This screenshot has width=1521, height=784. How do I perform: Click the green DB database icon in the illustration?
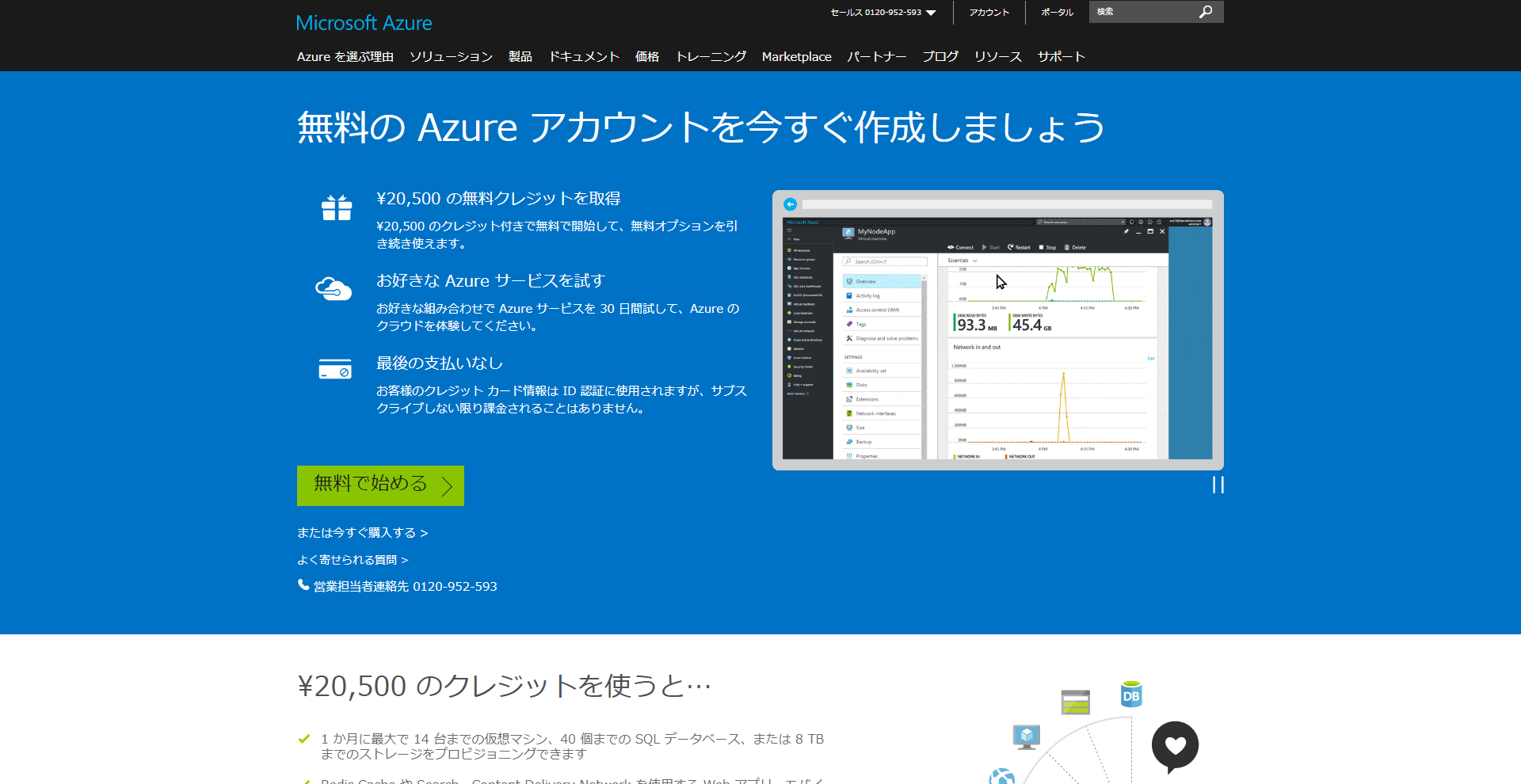click(1130, 695)
